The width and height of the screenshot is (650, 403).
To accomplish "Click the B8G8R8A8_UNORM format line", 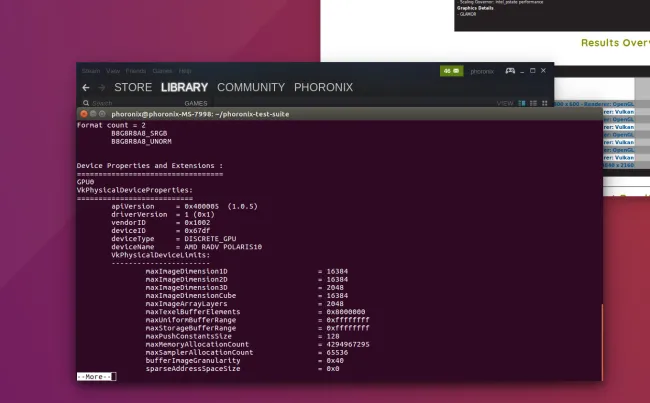I will [x=141, y=141].
